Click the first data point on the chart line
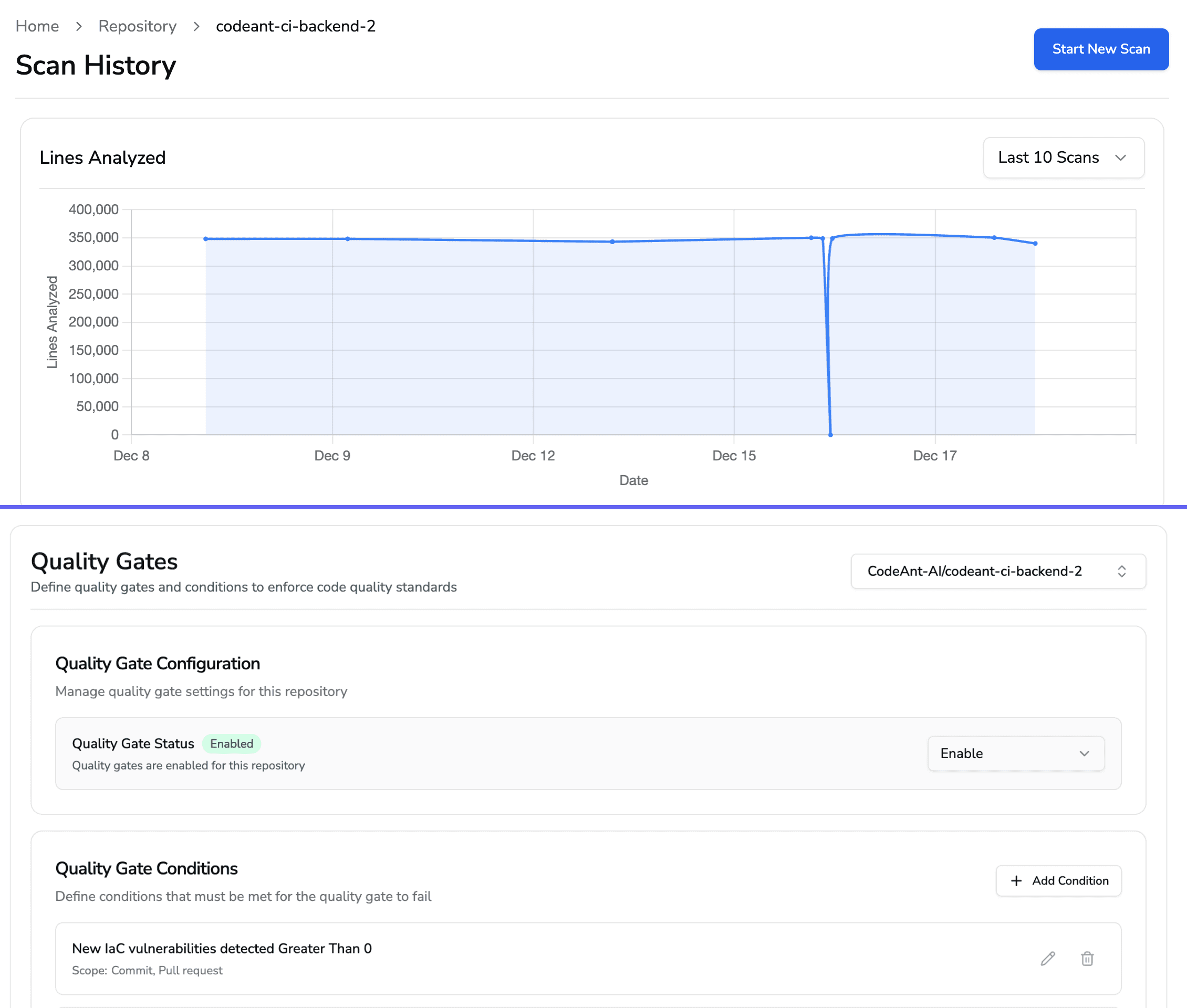 pos(206,239)
